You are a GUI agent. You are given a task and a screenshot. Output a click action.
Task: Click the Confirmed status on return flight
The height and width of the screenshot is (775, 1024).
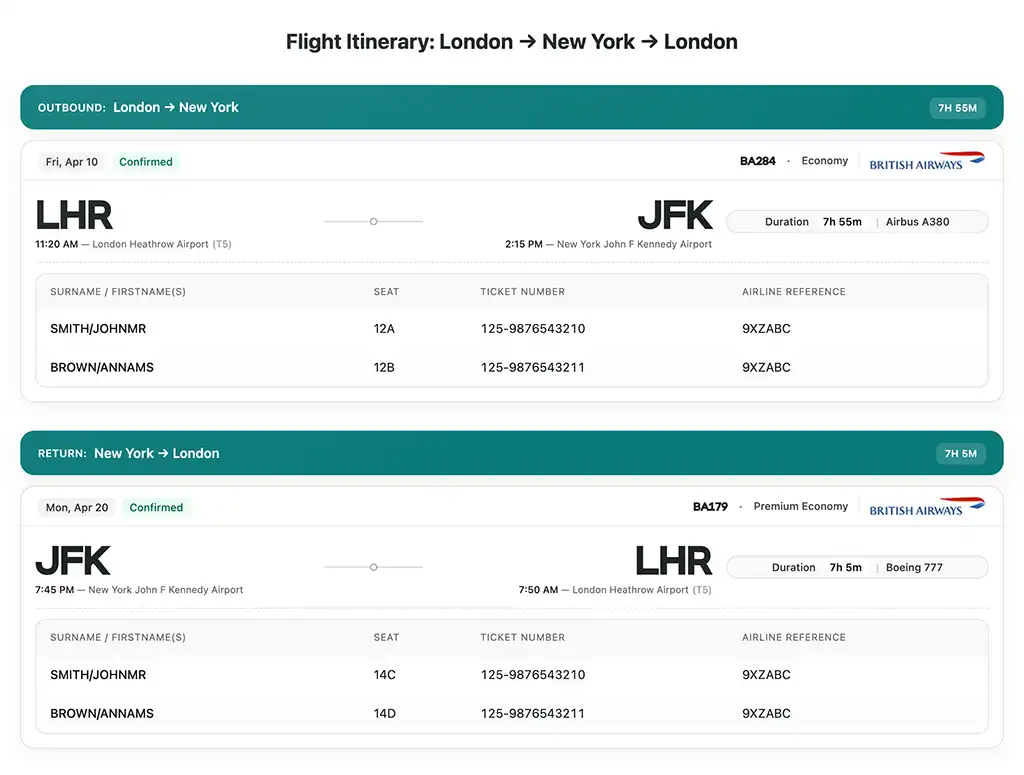(x=156, y=508)
